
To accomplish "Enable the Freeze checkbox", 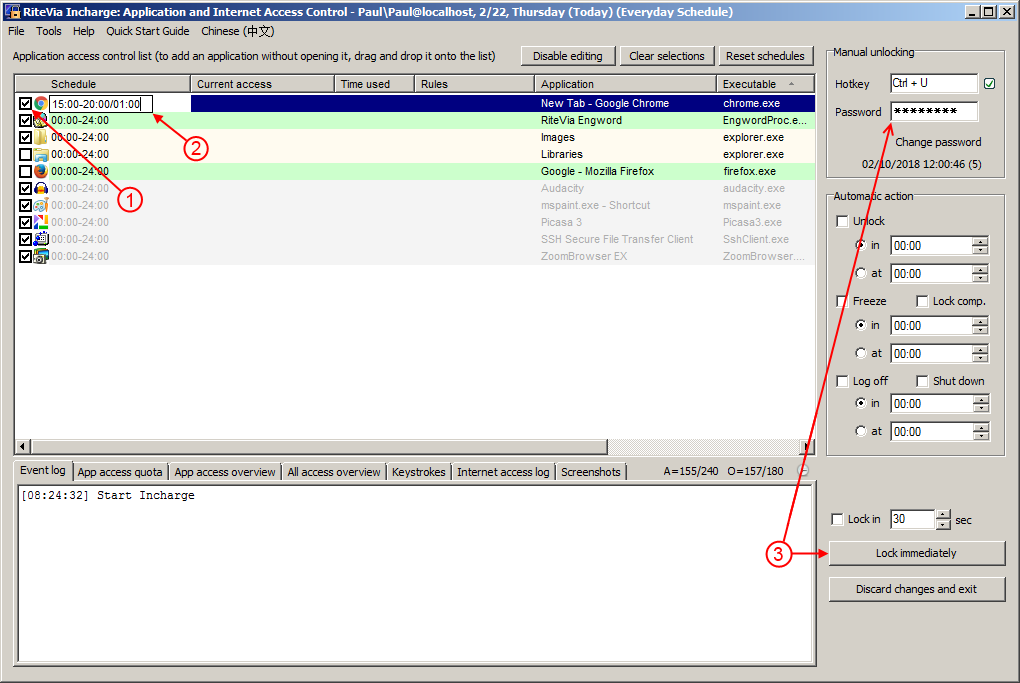I will pyautogui.click(x=842, y=301).
